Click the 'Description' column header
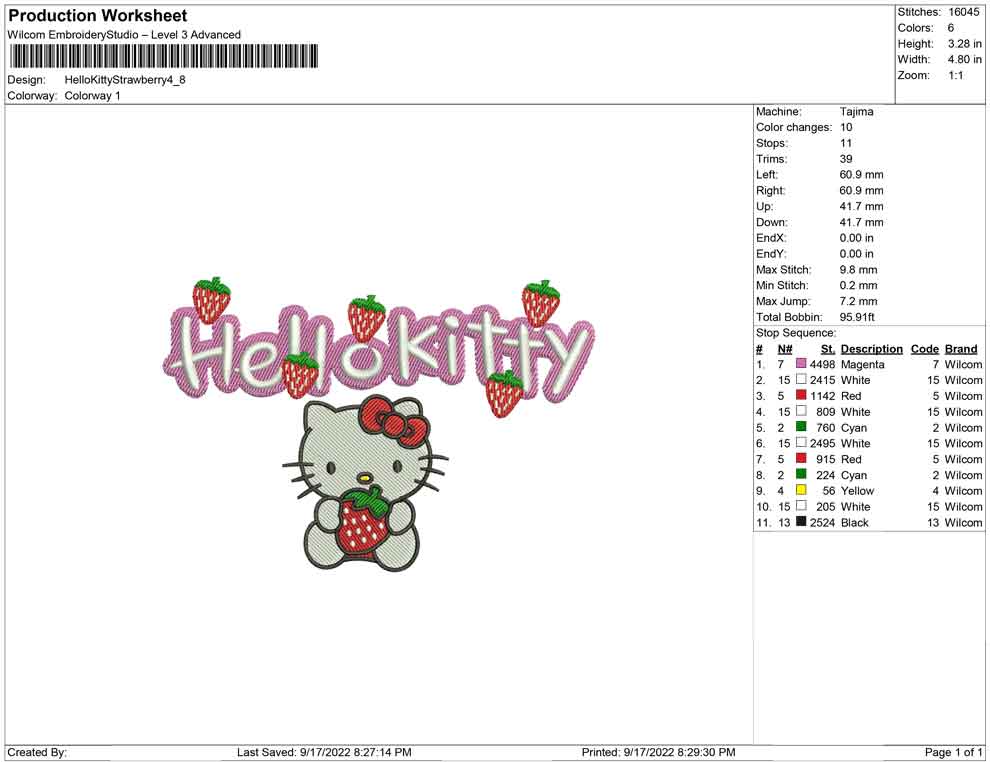The image size is (990, 762). click(x=872, y=349)
